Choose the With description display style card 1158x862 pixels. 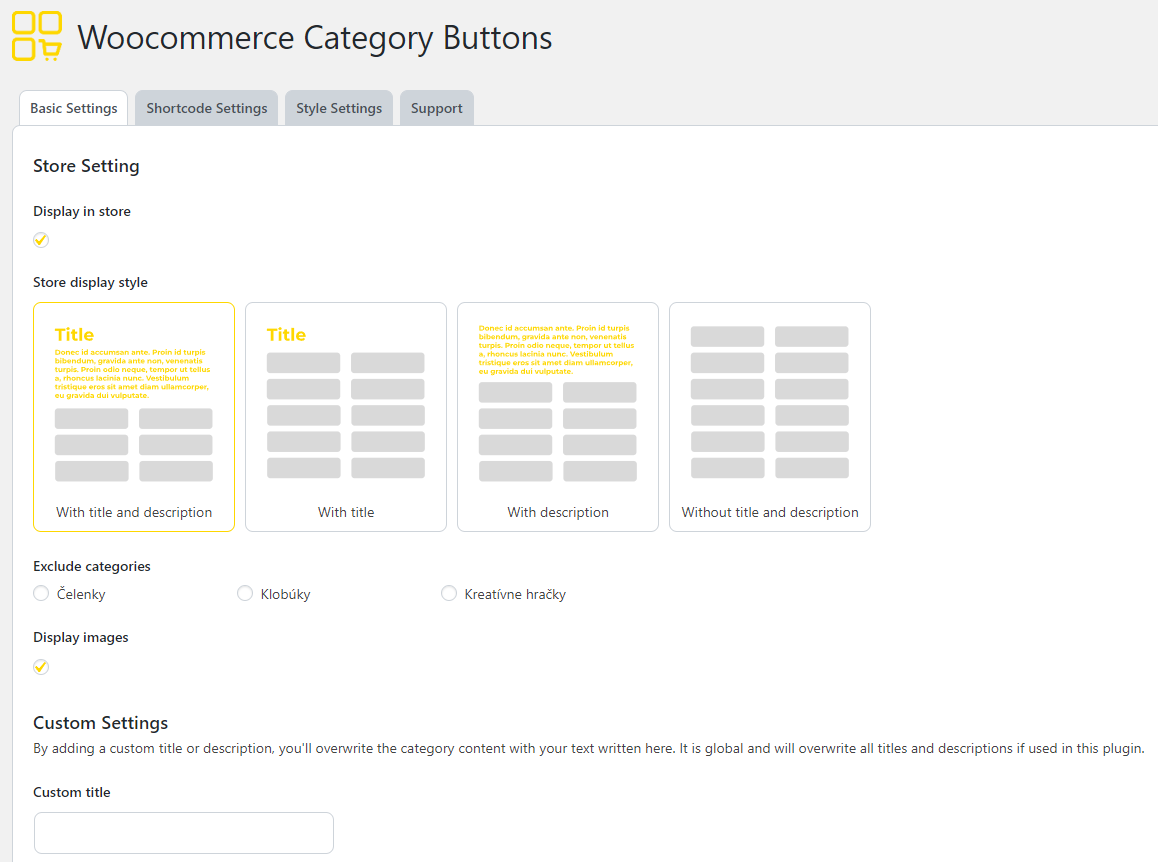tap(558, 417)
